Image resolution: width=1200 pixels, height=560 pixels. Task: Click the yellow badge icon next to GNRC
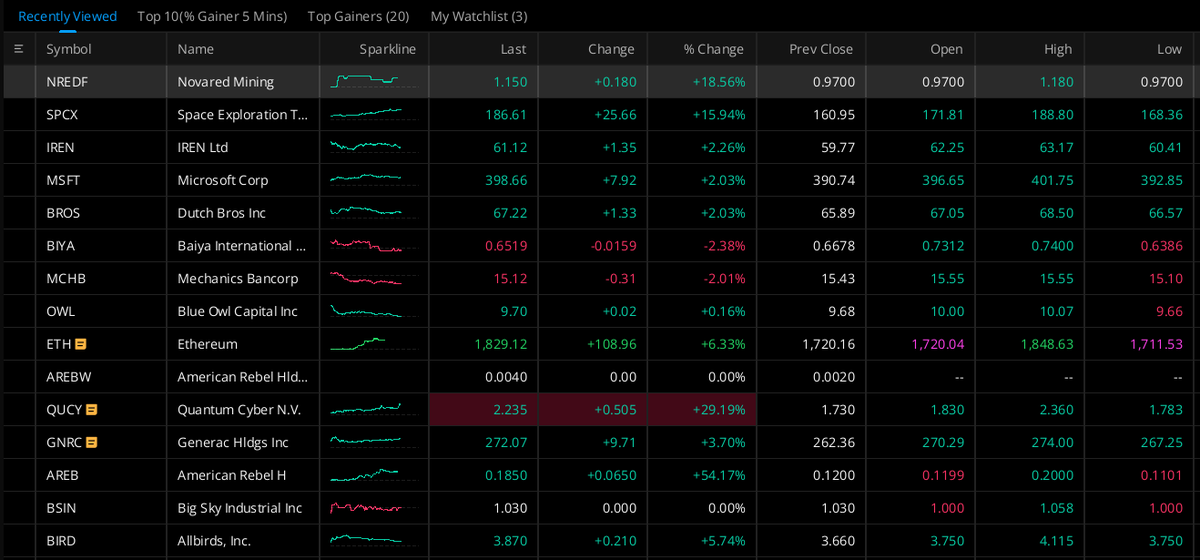point(91,442)
